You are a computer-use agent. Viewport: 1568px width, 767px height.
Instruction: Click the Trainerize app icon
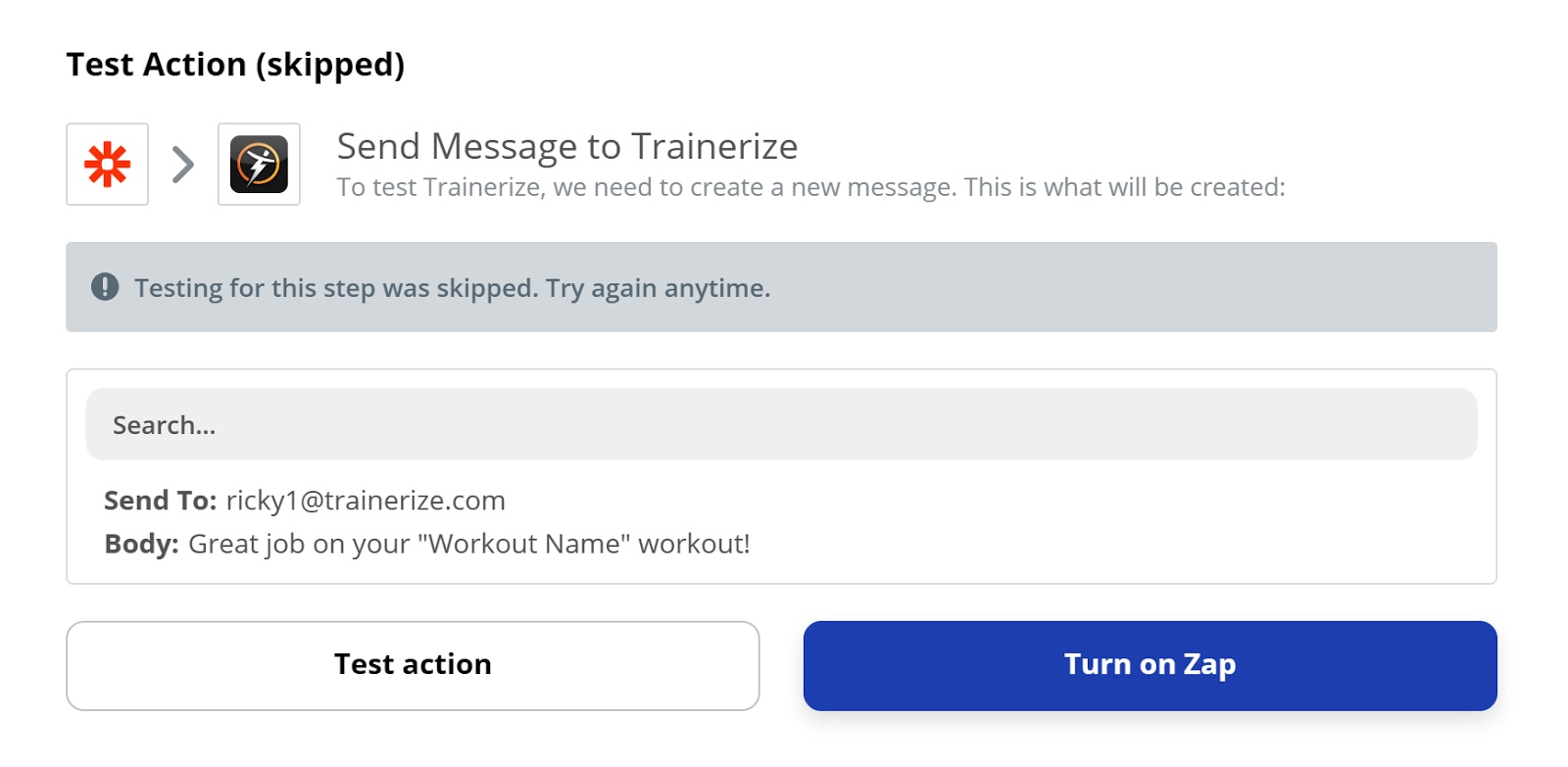259,164
